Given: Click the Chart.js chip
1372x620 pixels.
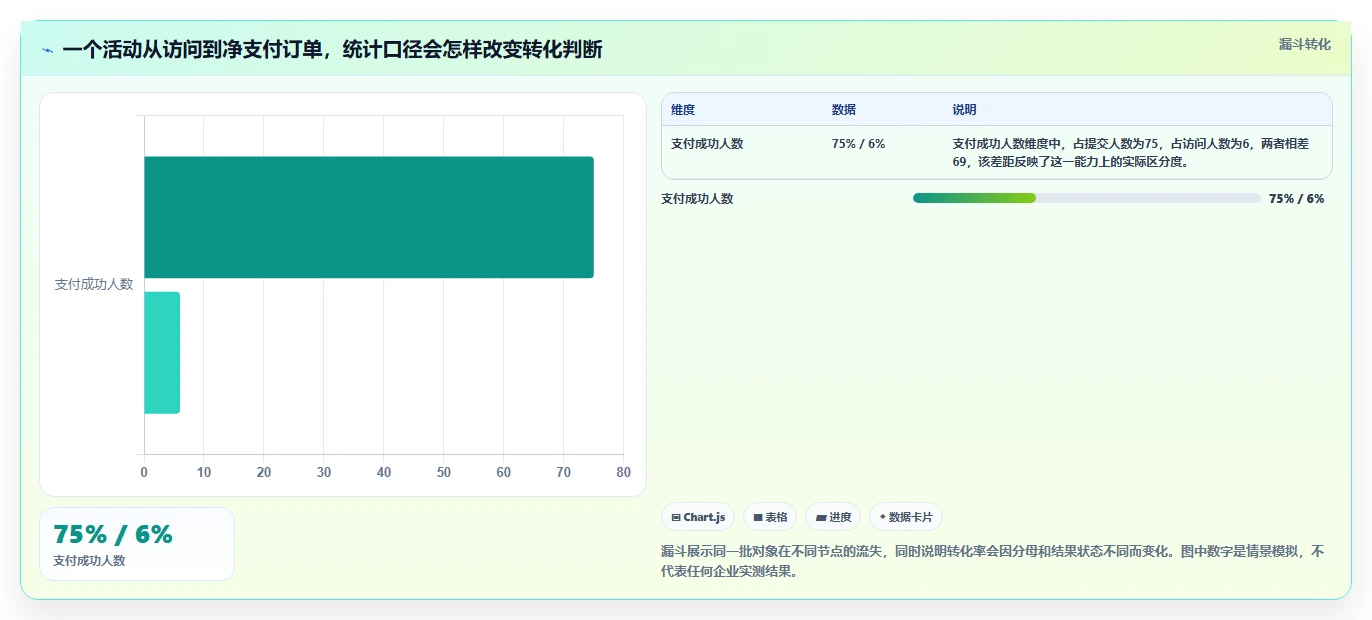Looking at the screenshot, I should [698, 517].
